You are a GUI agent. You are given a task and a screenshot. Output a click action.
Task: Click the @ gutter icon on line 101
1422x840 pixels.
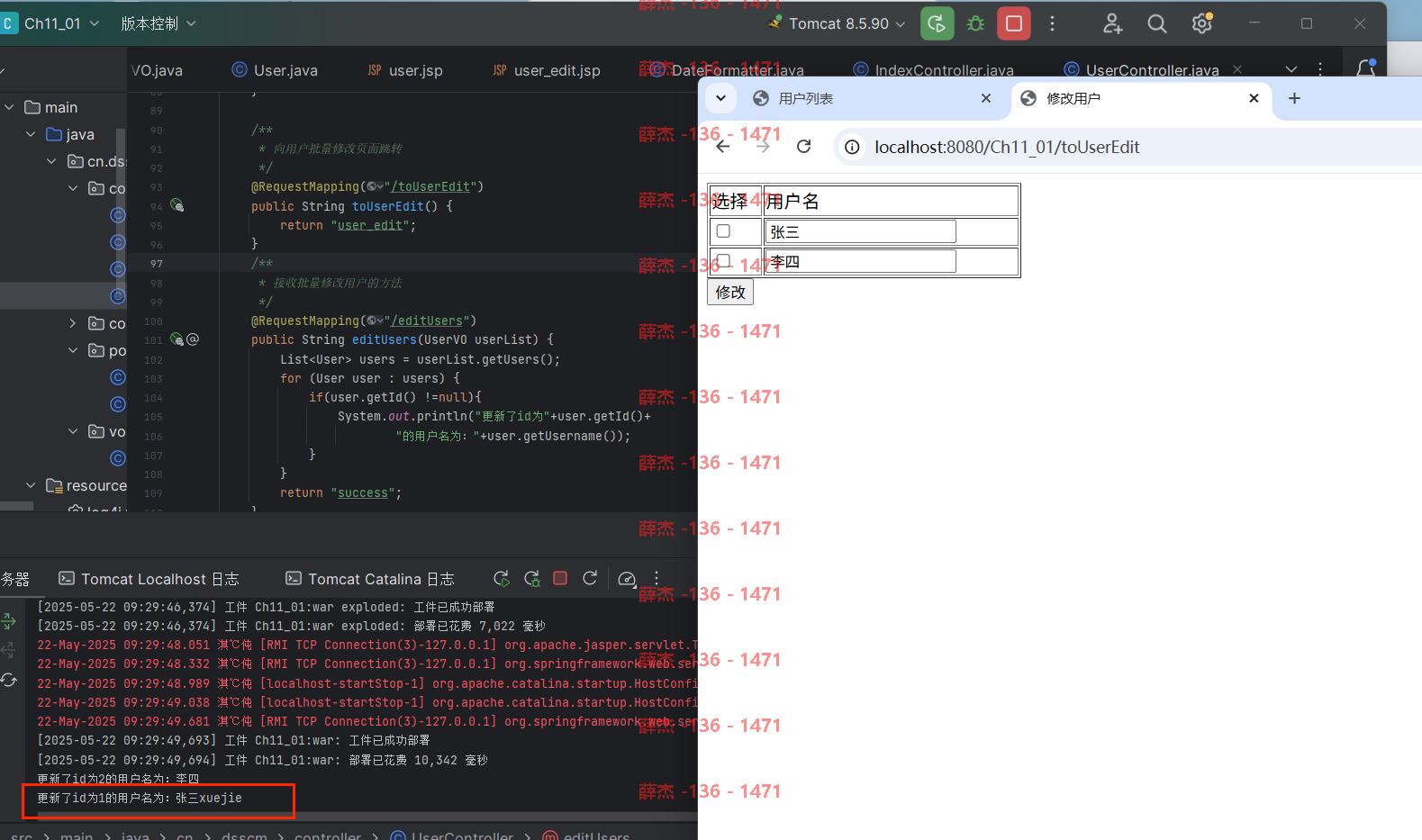tap(193, 339)
